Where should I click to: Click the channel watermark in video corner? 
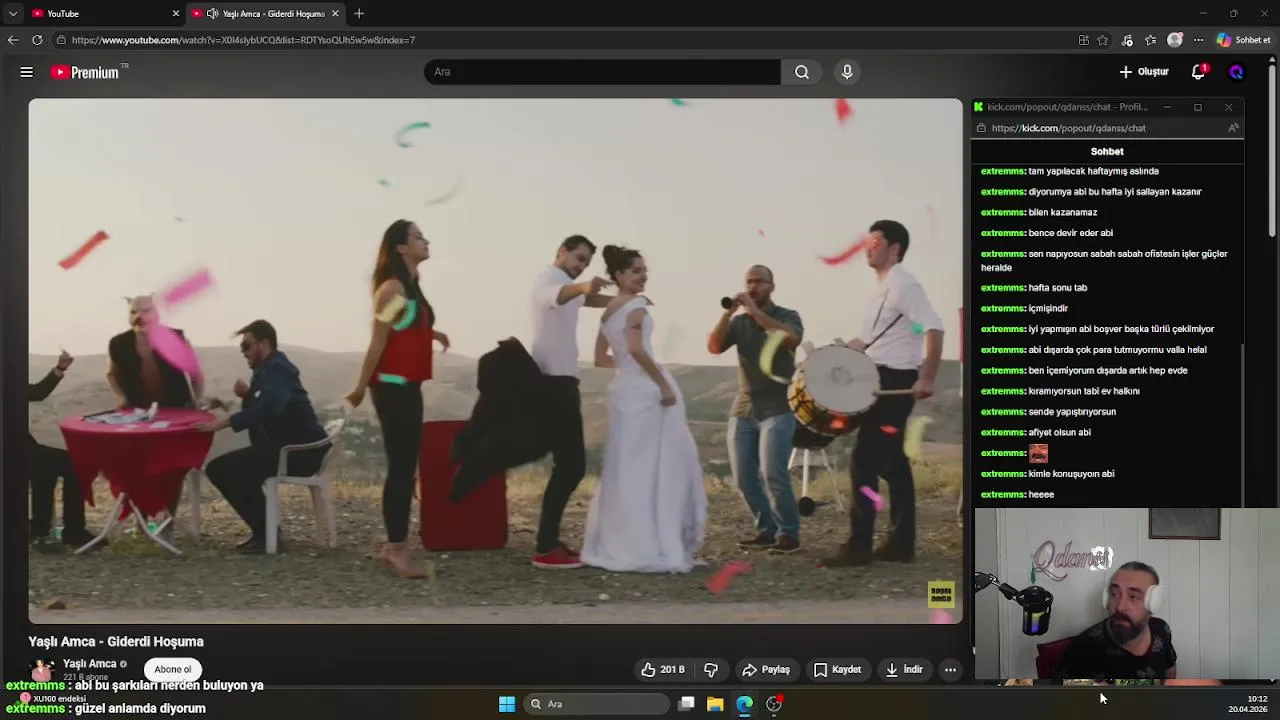click(x=941, y=594)
